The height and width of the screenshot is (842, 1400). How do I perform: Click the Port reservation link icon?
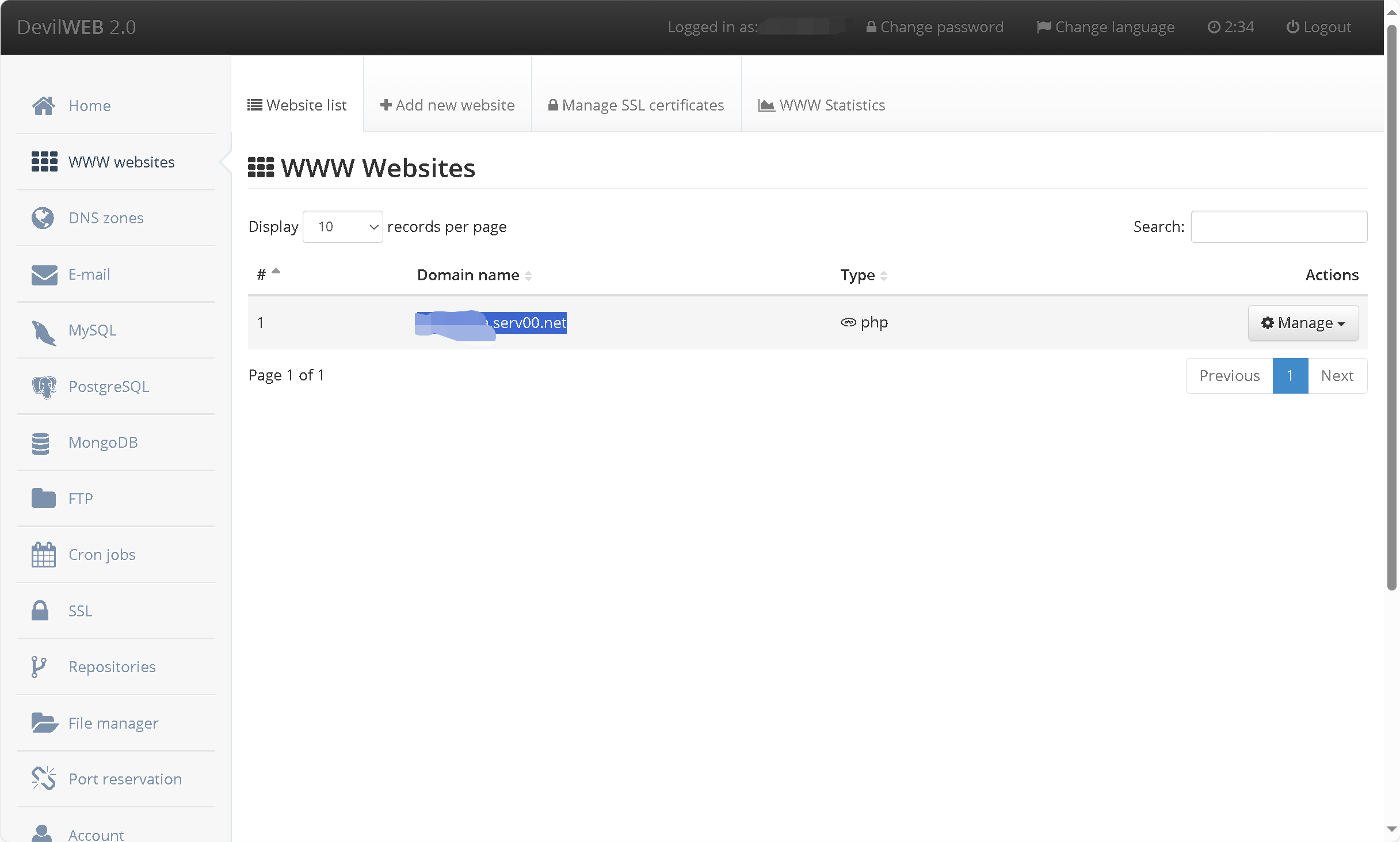[44, 779]
